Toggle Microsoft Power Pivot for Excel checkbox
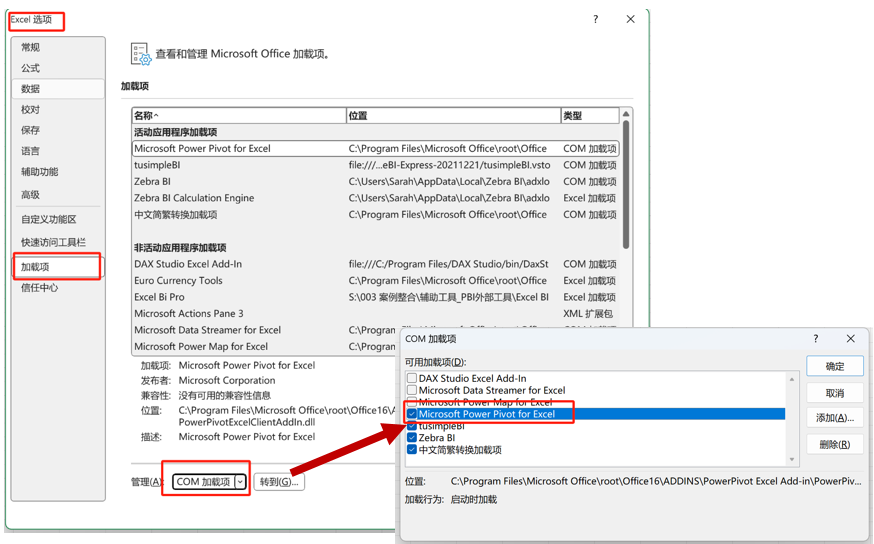 412,414
